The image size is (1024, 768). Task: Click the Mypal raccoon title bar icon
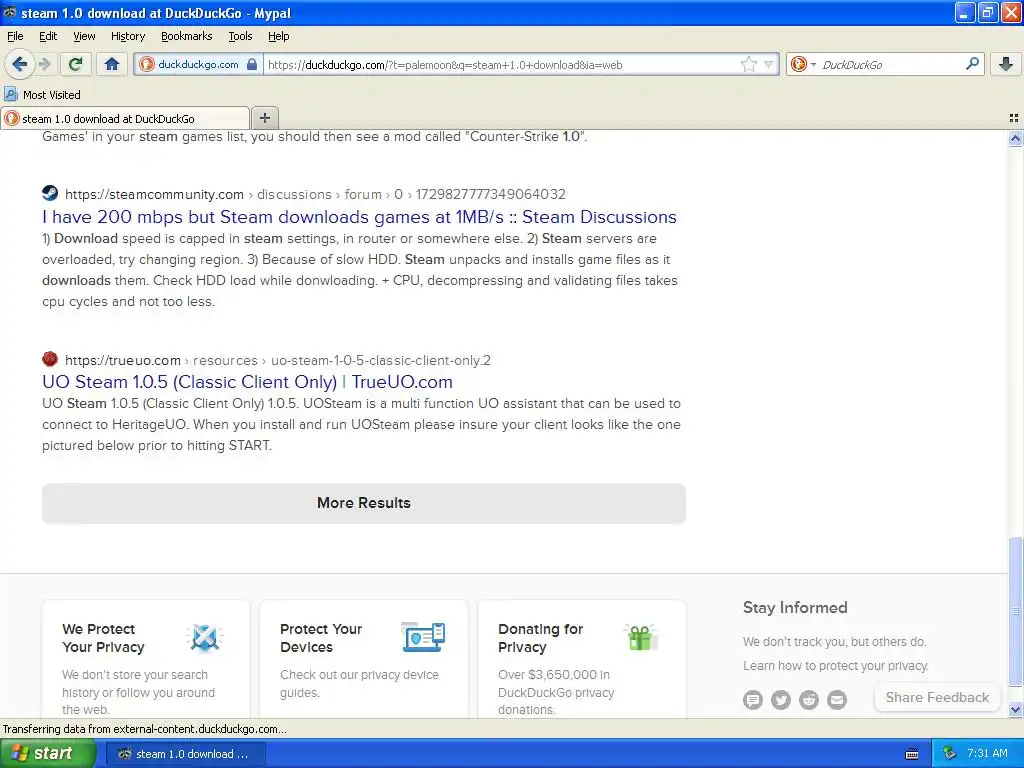pyautogui.click(x=10, y=12)
